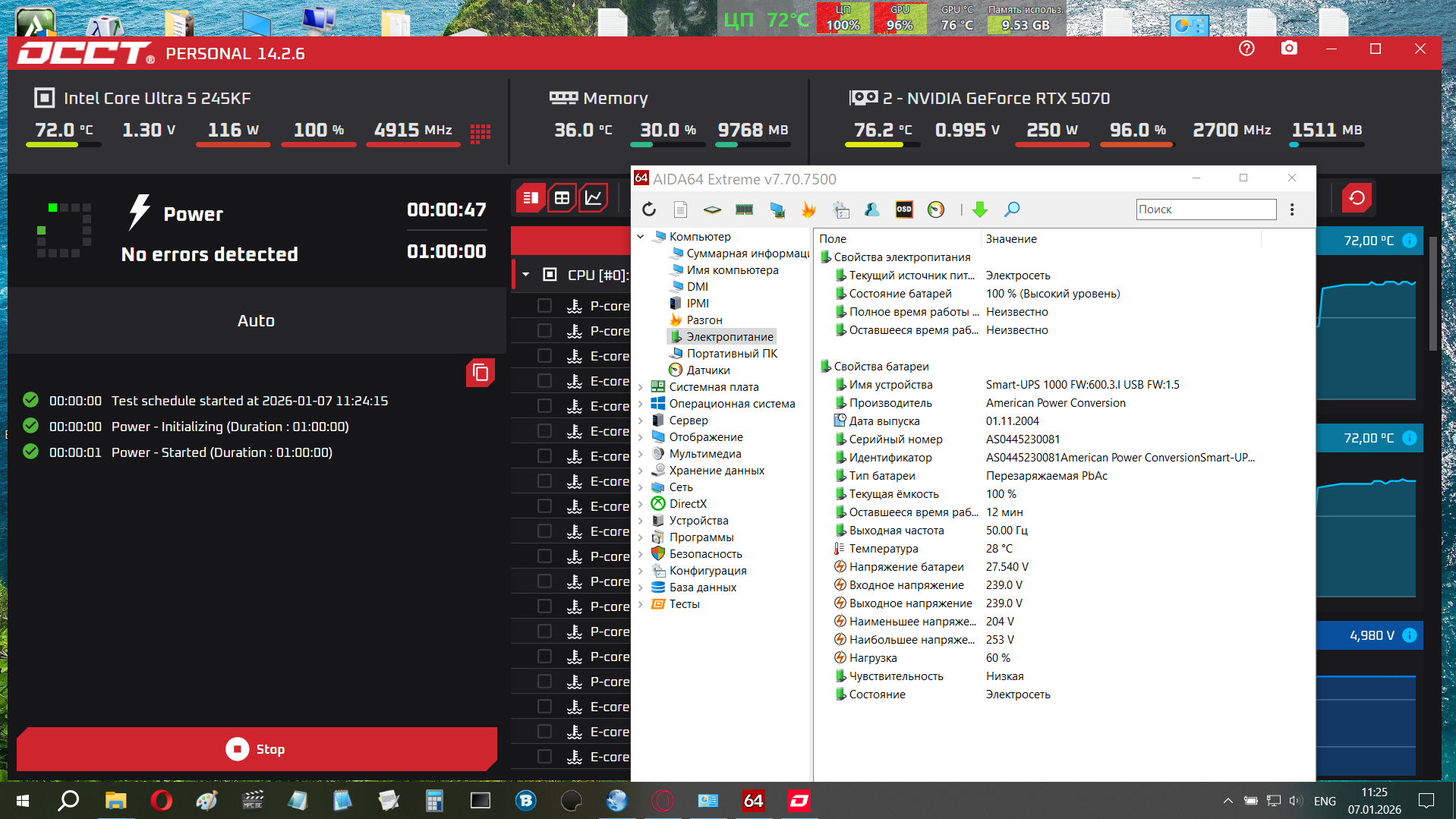1456x819 pixels.
Task: Select Портативный ПК in the tree
Action: pos(732,354)
